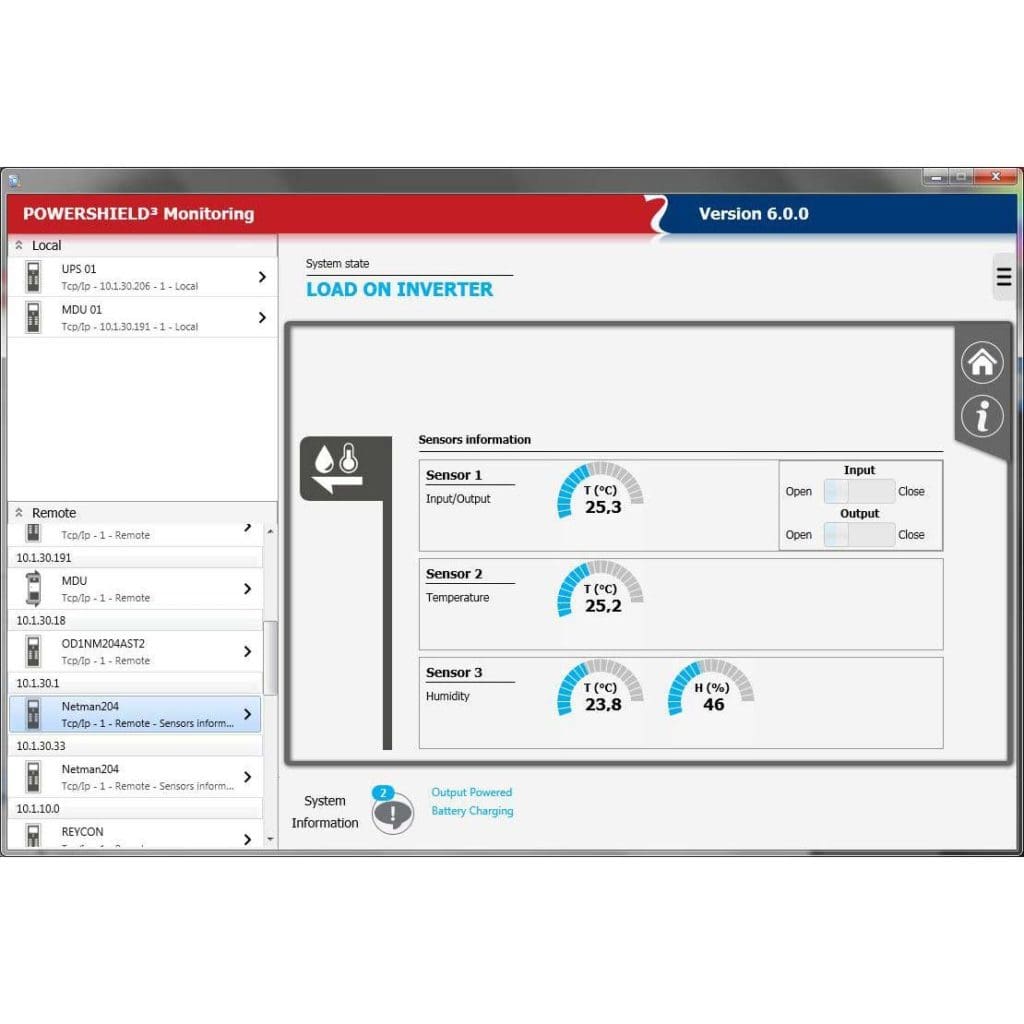The image size is (1024, 1024).
Task: Select remote MDU device row
Action: pos(135,588)
